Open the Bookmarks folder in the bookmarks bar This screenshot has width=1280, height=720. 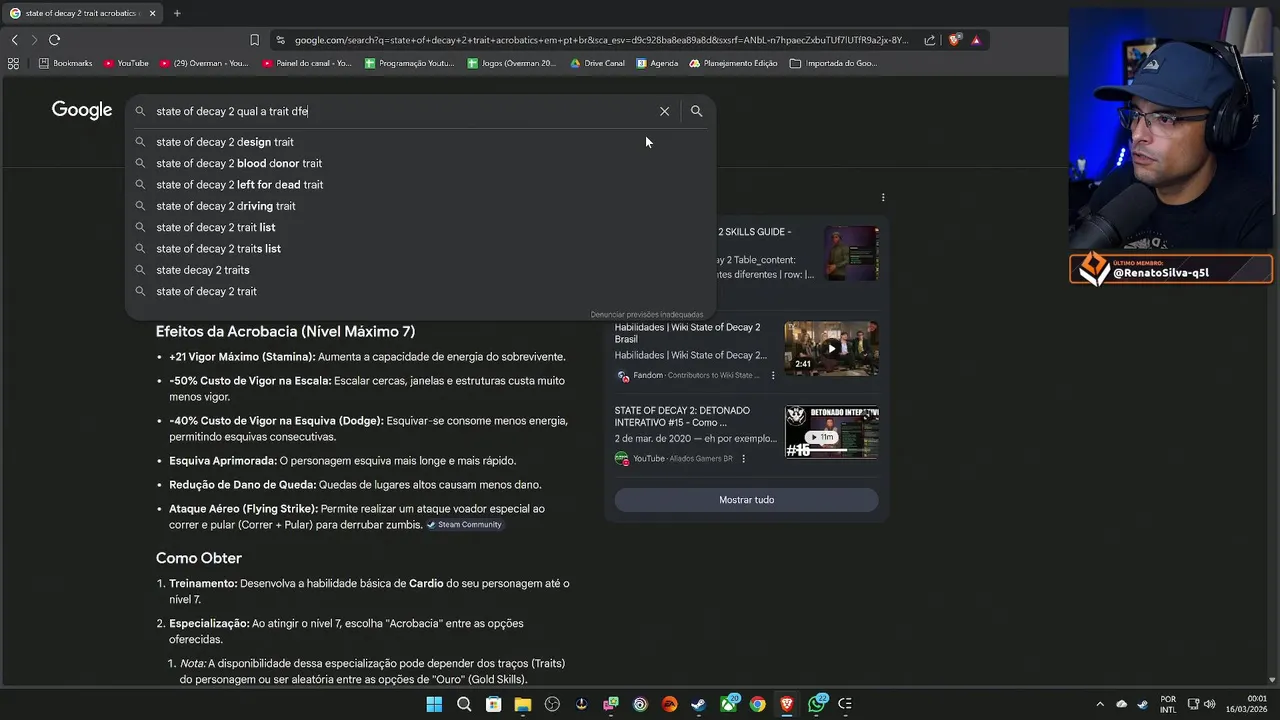click(x=65, y=63)
